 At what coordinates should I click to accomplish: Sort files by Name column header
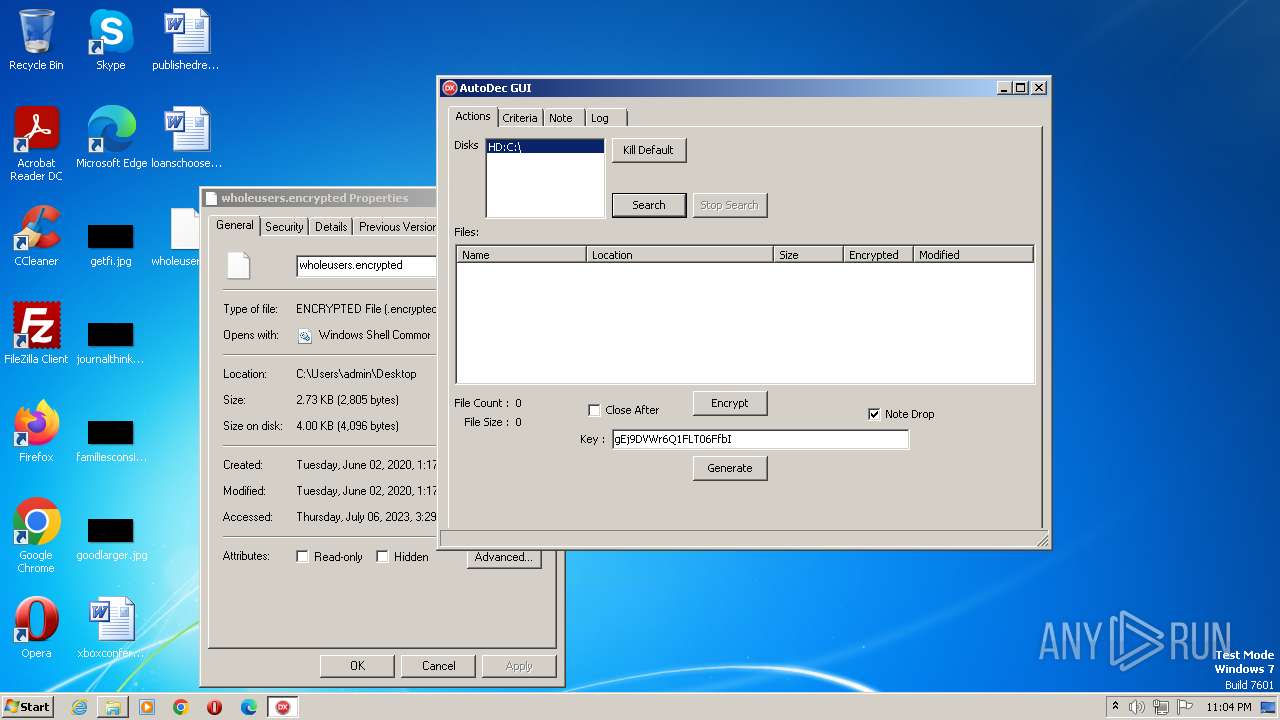pos(521,255)
